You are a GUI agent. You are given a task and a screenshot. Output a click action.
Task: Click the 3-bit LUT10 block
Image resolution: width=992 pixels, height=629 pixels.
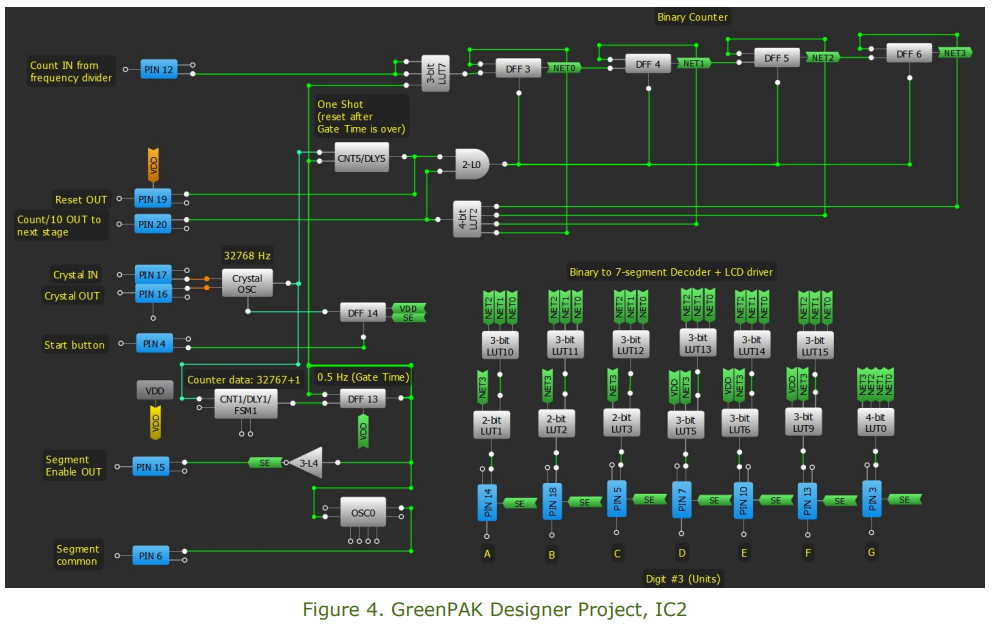[x=500, y=346]
